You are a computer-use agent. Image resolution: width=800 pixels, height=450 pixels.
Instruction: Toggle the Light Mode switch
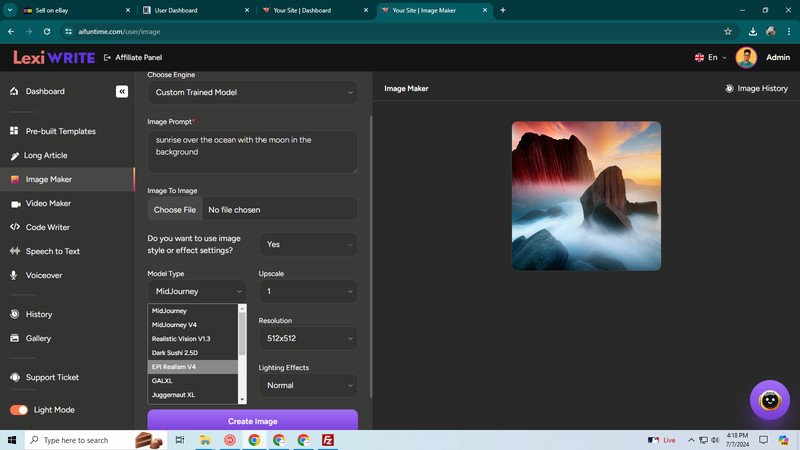pyautogui.click(x=19, y=410)
